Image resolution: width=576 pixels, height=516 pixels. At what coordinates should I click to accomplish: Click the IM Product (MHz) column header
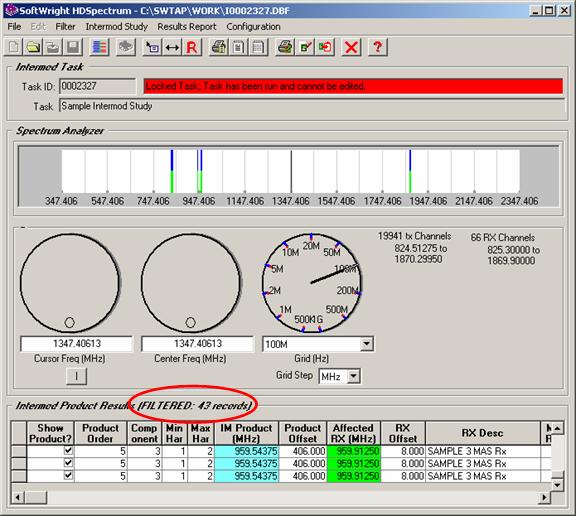tap(246, 433)
